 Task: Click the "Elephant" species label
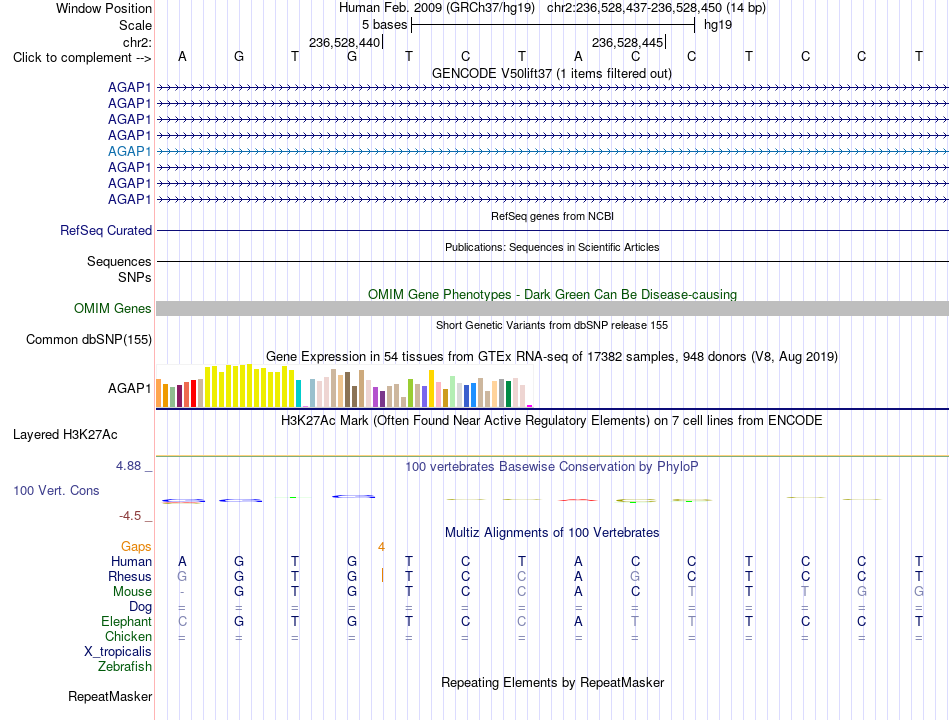(126, 621)
